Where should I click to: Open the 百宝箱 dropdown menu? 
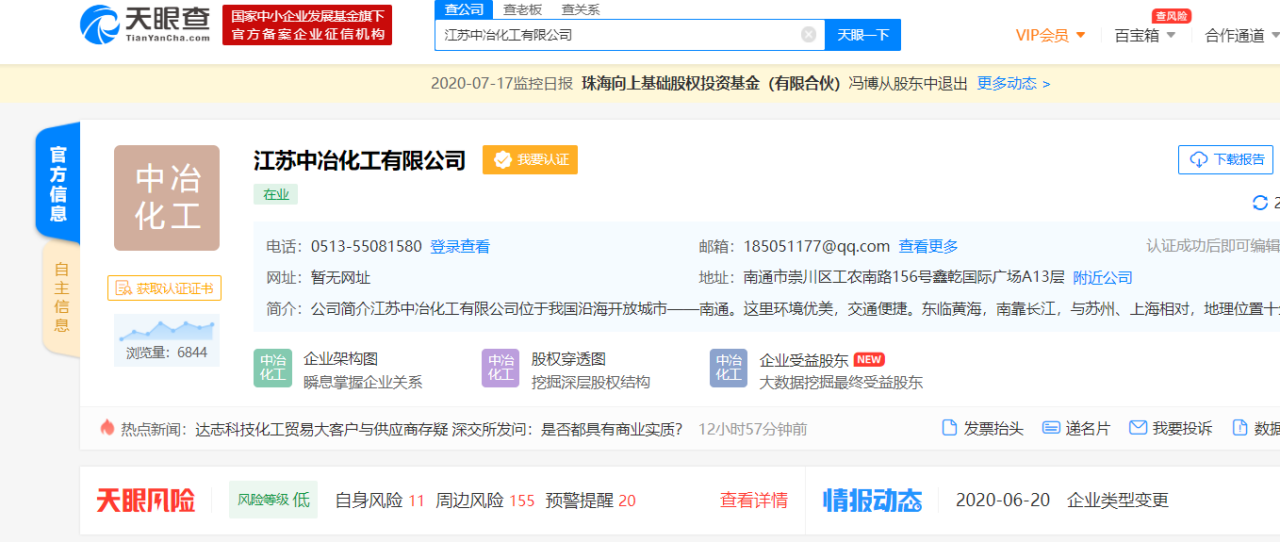[x=1145, y=35]
